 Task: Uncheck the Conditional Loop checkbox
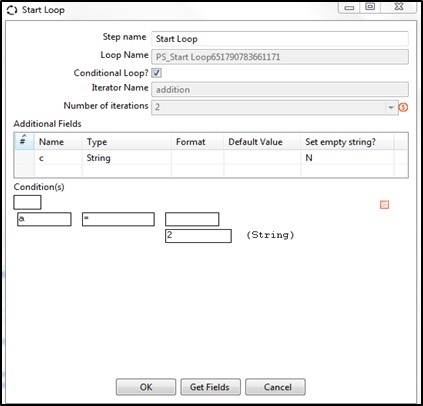(x=156, y=73)
